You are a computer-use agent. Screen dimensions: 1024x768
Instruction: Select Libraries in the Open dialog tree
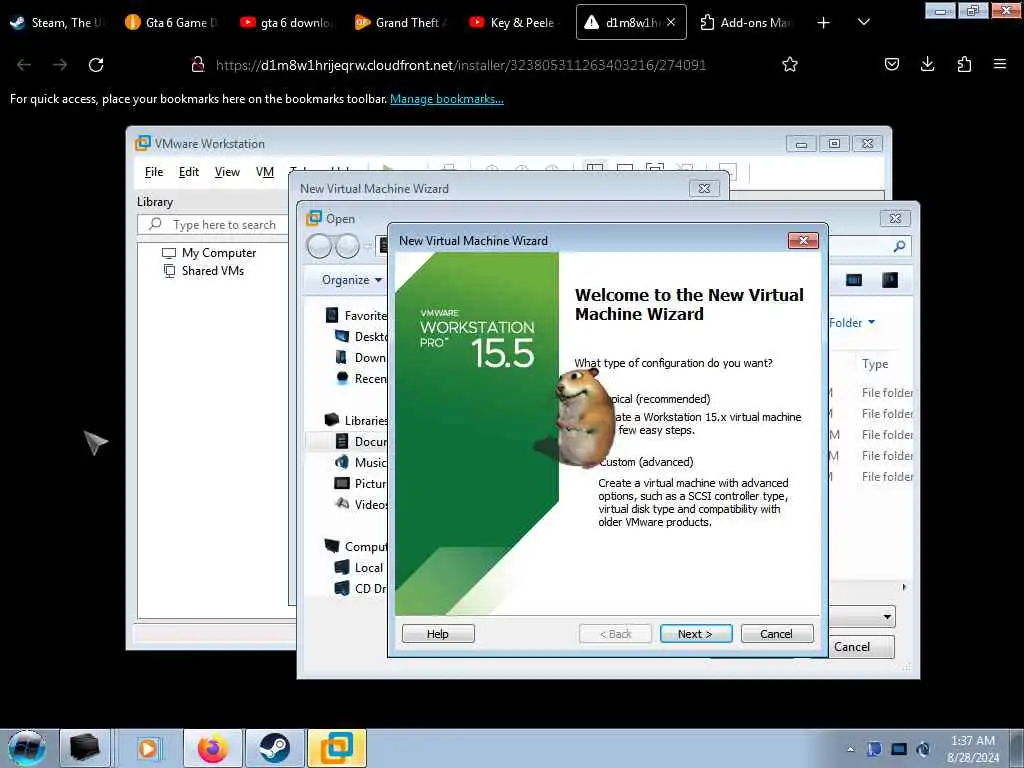[356, 421]
